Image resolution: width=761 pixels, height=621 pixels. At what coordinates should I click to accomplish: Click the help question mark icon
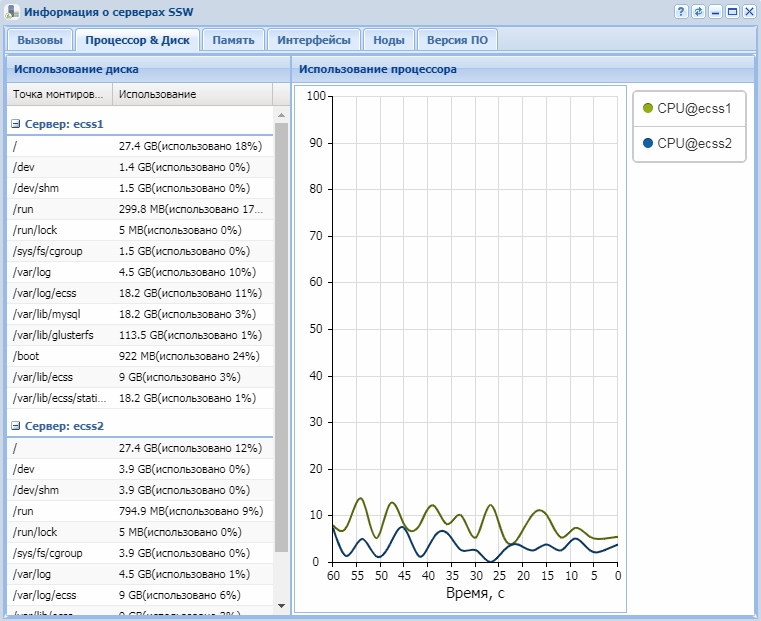pyautogui.click(x=681, y=12)
